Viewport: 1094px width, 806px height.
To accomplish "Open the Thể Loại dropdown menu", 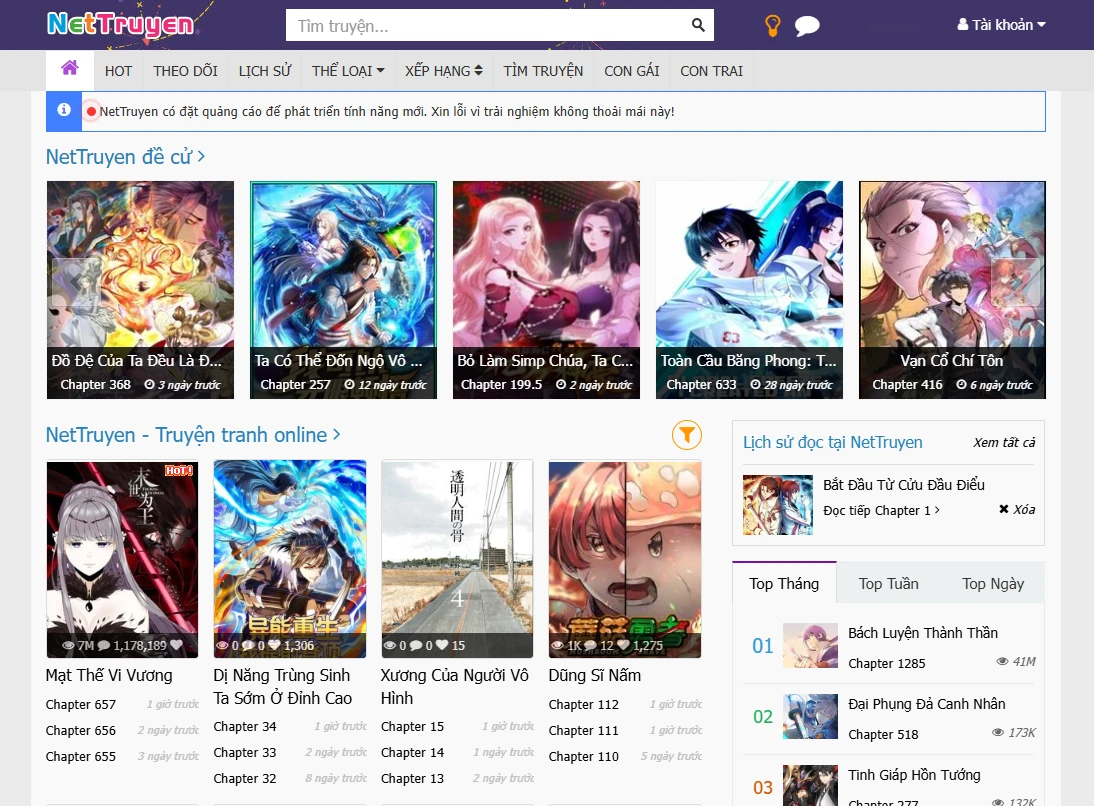I will pos(347,71).
